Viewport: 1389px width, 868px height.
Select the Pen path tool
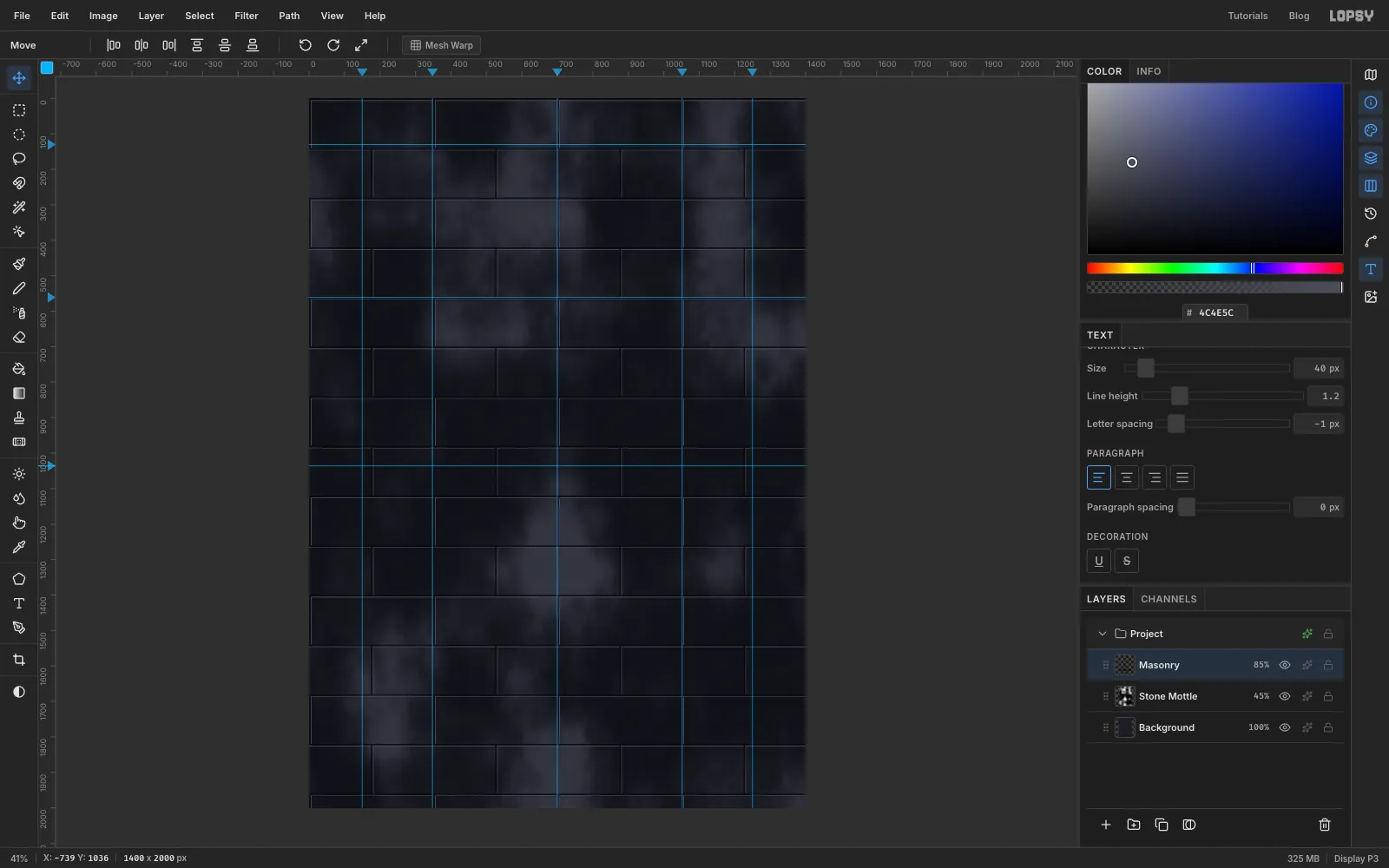click(19, 628)
